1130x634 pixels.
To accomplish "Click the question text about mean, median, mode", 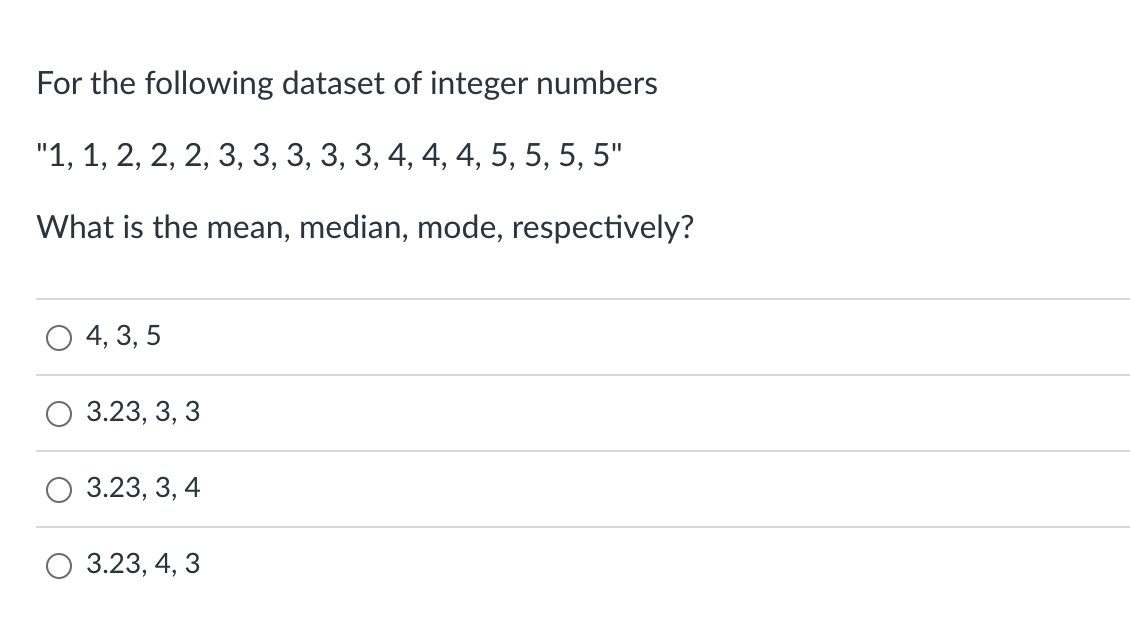I will tap(365, 228).
